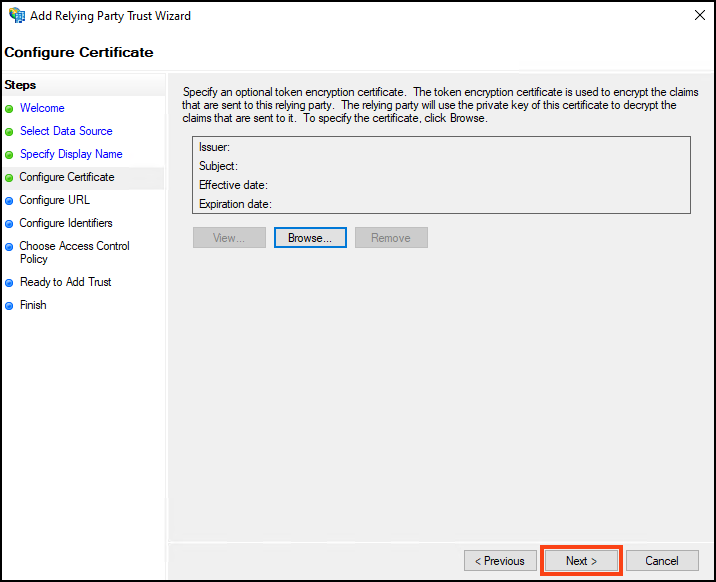716x582 pixels.
Task: Click the Issuer field label
Action: (214, 147)
